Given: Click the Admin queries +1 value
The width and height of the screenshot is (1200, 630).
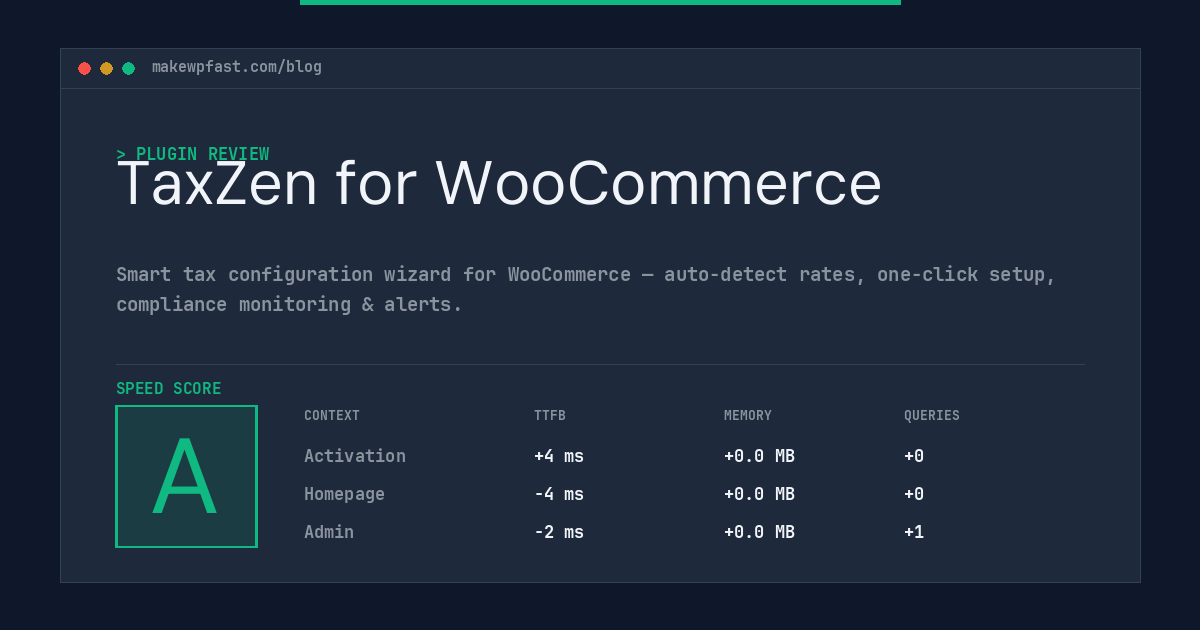Looking at the screenshot, I should (x=914, y=532).
